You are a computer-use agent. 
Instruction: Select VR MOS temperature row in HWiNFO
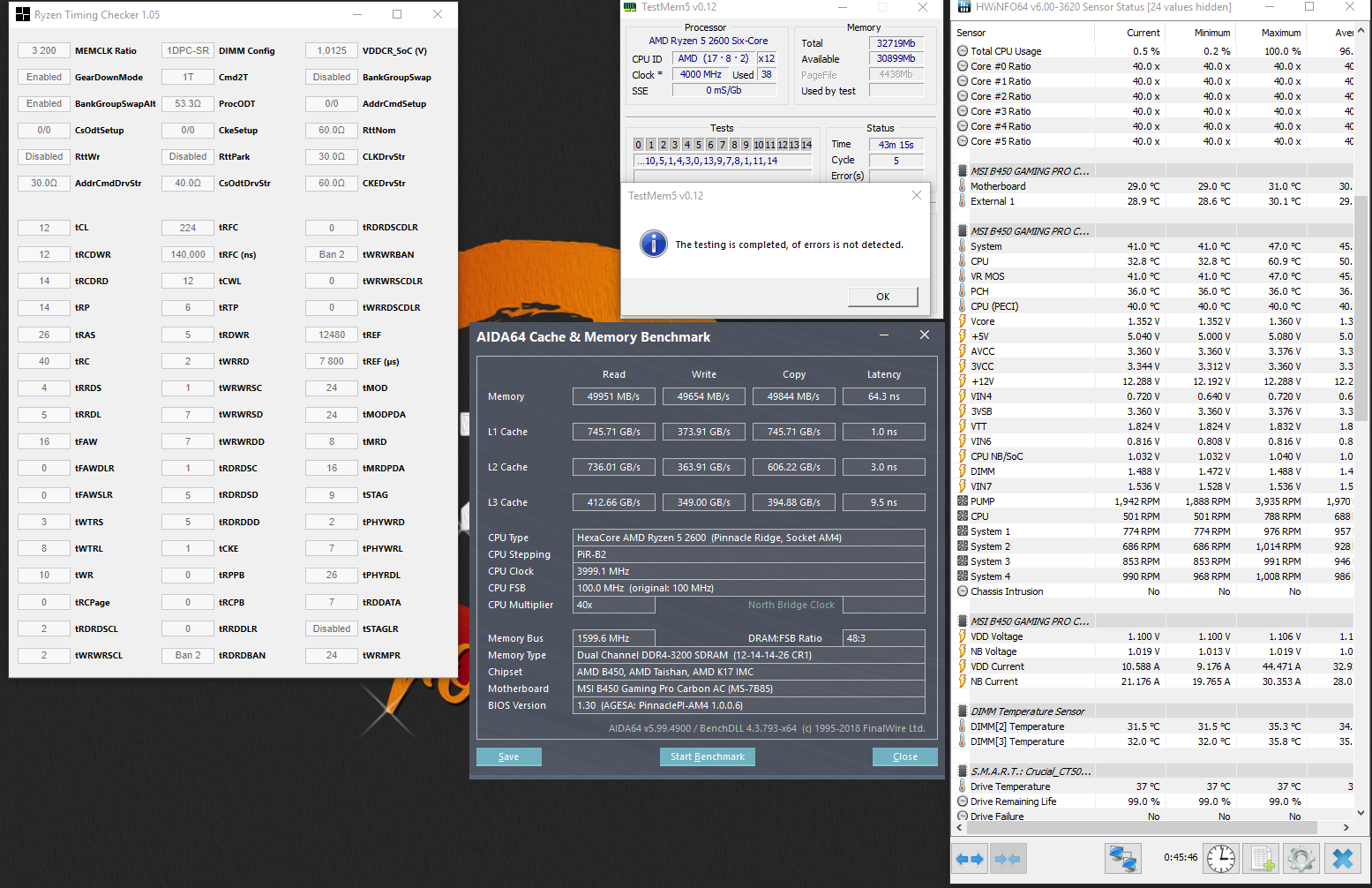[1154, 276]
